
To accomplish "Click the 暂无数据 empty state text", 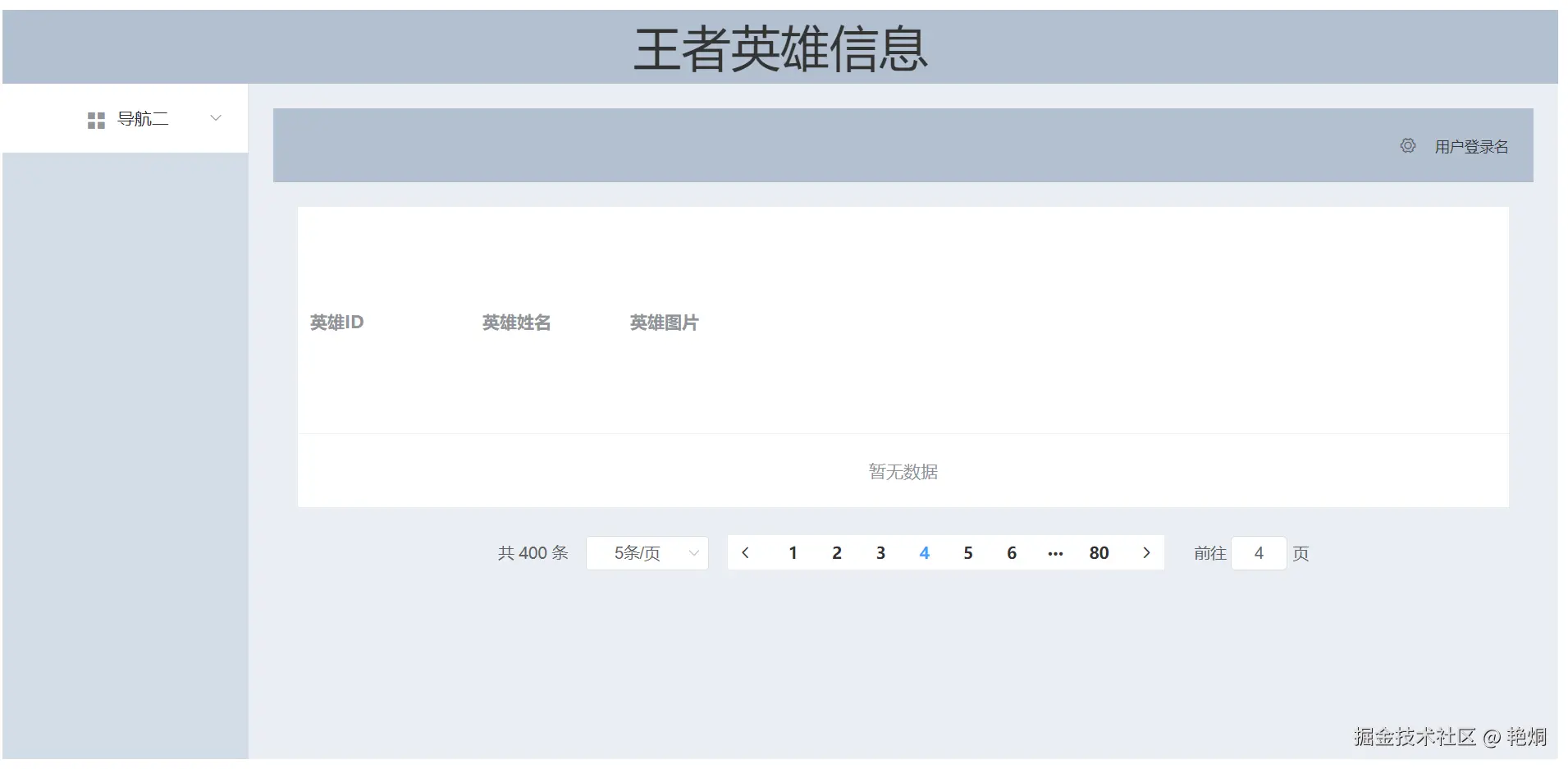I will (x=903, y=472).
